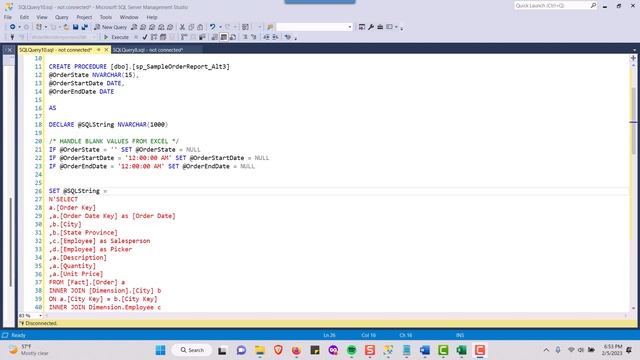Click the Decrease indent icon

coord(267,37)
